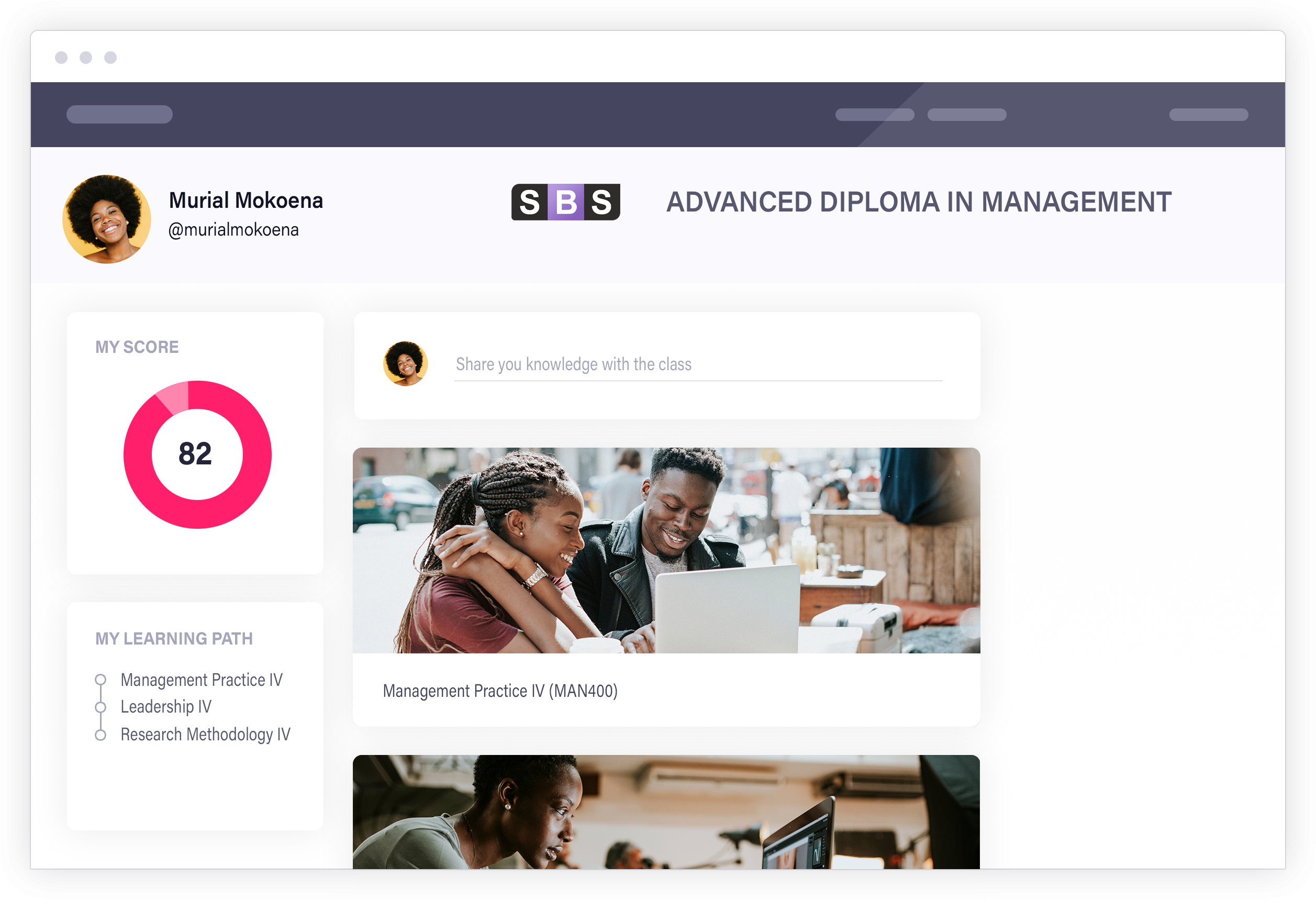Click the second gray window control dot
Viewport: 1316px width, 900px height.
(x=86, y=57)
